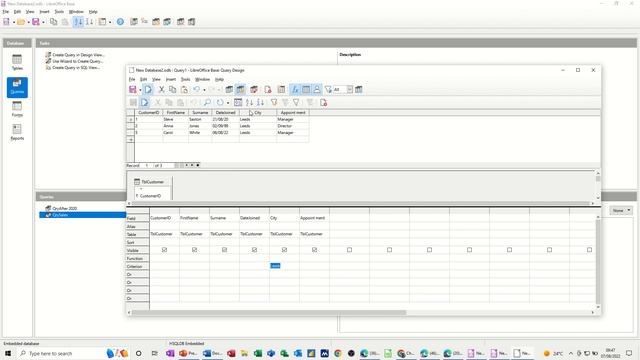Open Tools menu in Query Design window
The height and width of the screenshot is (360, 640).
[185, 79]
